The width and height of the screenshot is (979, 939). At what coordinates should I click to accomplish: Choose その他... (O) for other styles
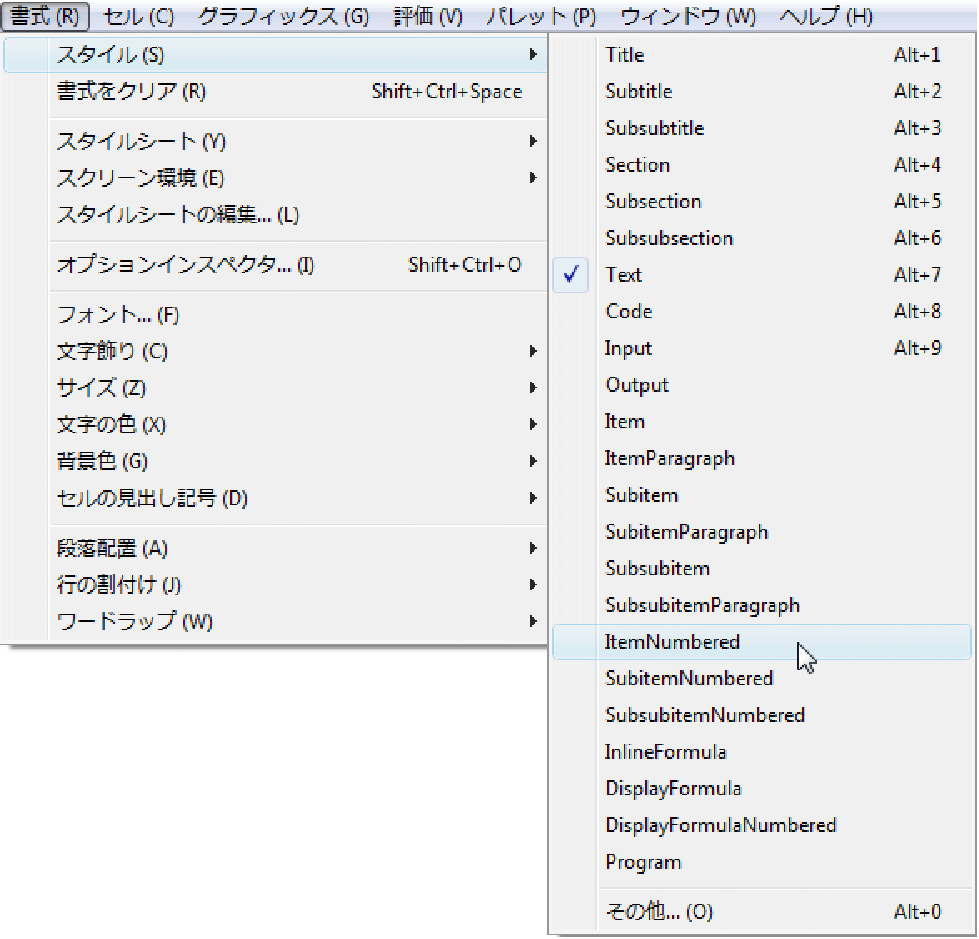coord(762,912)
